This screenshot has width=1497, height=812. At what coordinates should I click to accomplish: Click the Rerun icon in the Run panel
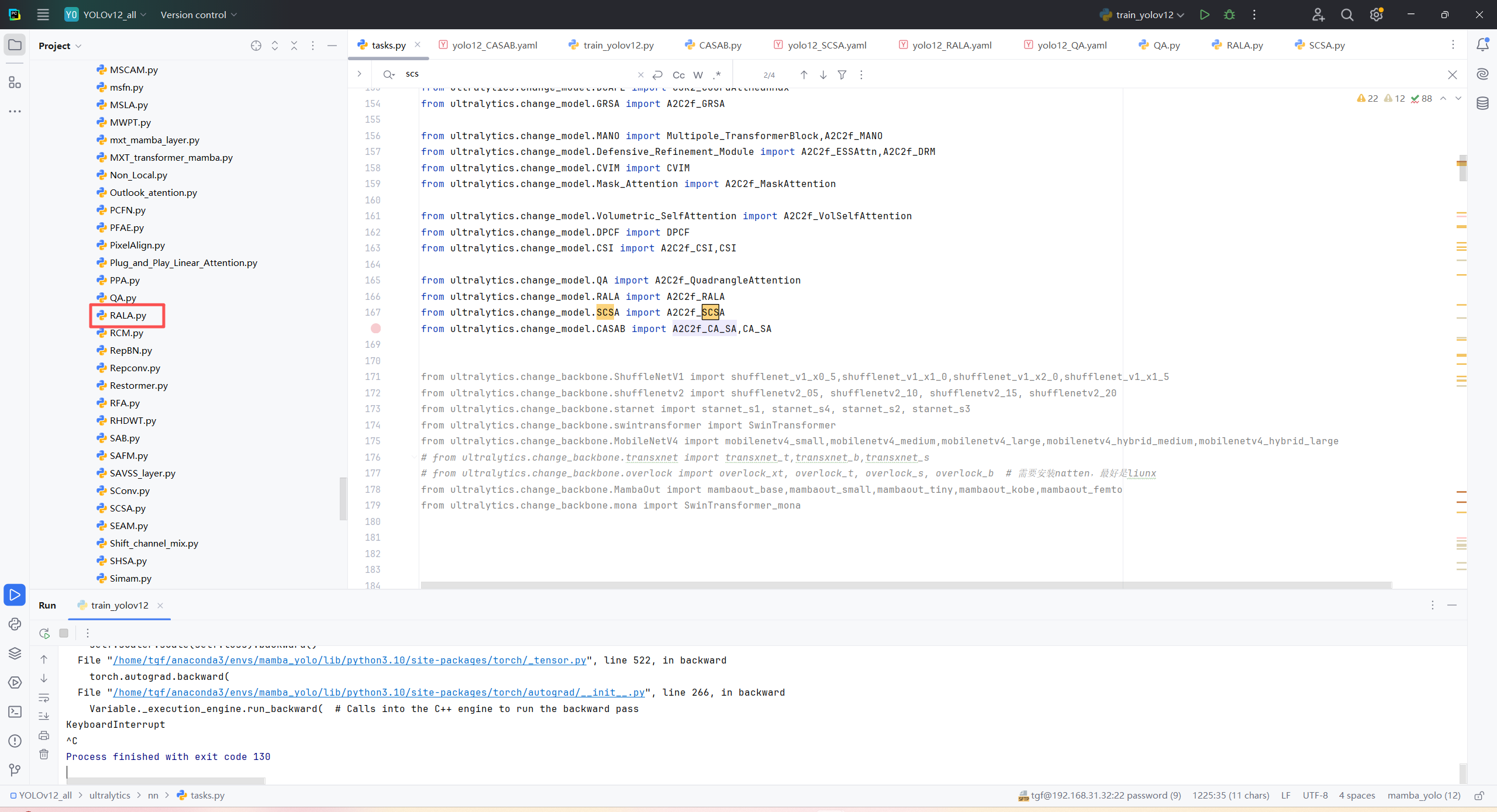[44, 633]
